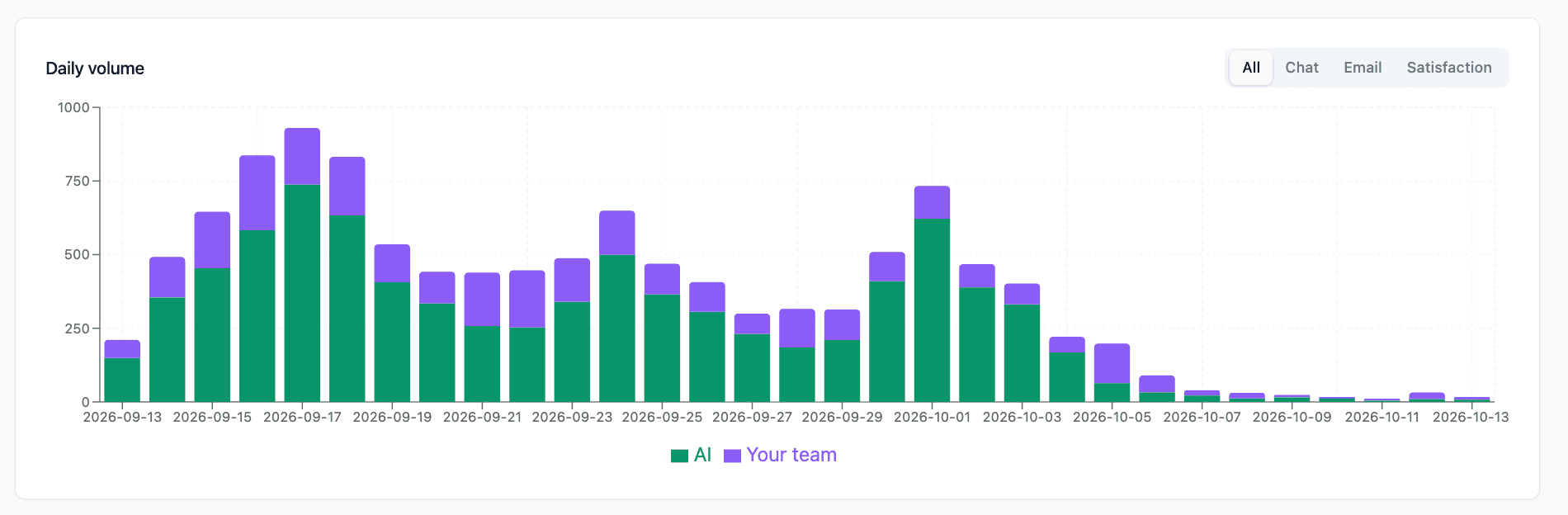The width and height of the screenshot is (1568, 515).
Task: Click the x-axis label 2026-09-13
Action: coord(122,417)
